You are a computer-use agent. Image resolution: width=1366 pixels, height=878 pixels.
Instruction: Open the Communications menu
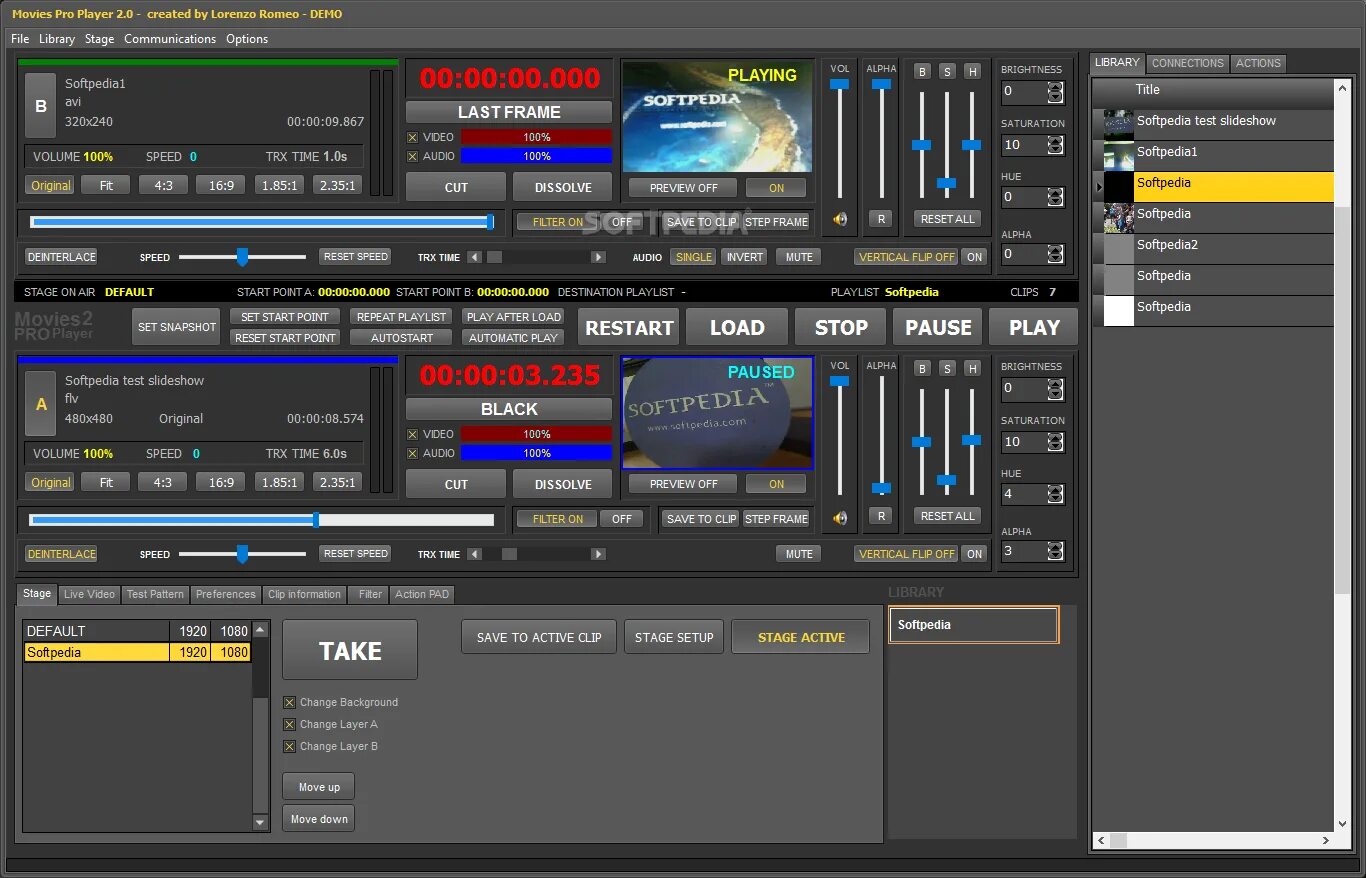[x=170, y=39]
